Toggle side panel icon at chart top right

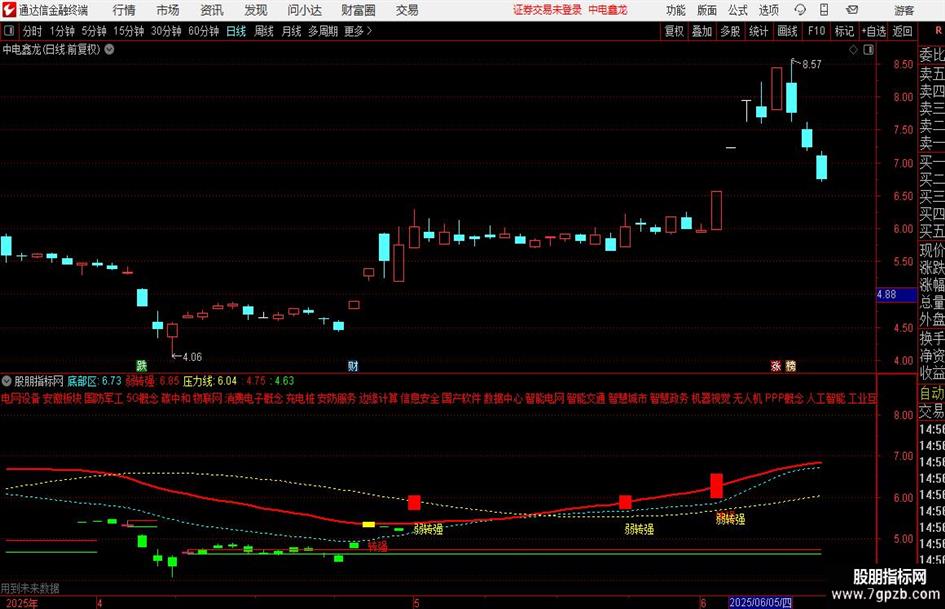(x=868, y=50)
